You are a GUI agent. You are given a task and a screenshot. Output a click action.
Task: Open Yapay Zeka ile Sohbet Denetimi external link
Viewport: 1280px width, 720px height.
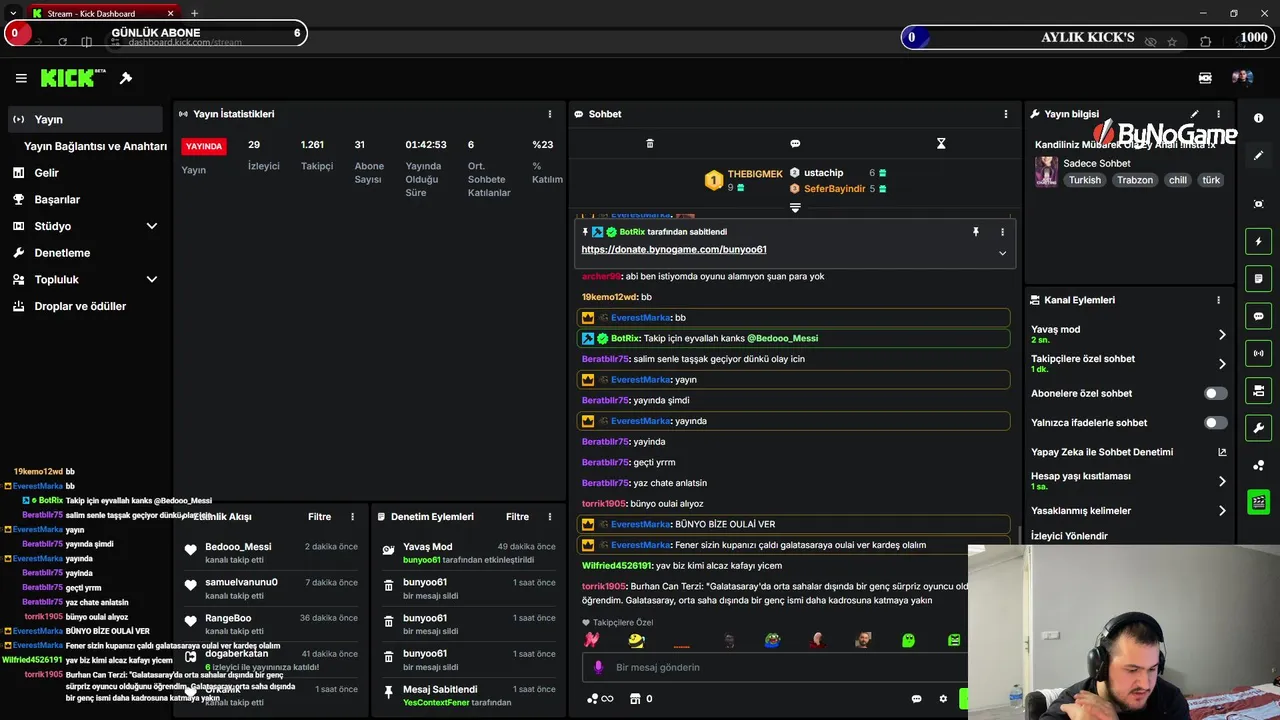pyautogui.click(x=1222, y=452)
